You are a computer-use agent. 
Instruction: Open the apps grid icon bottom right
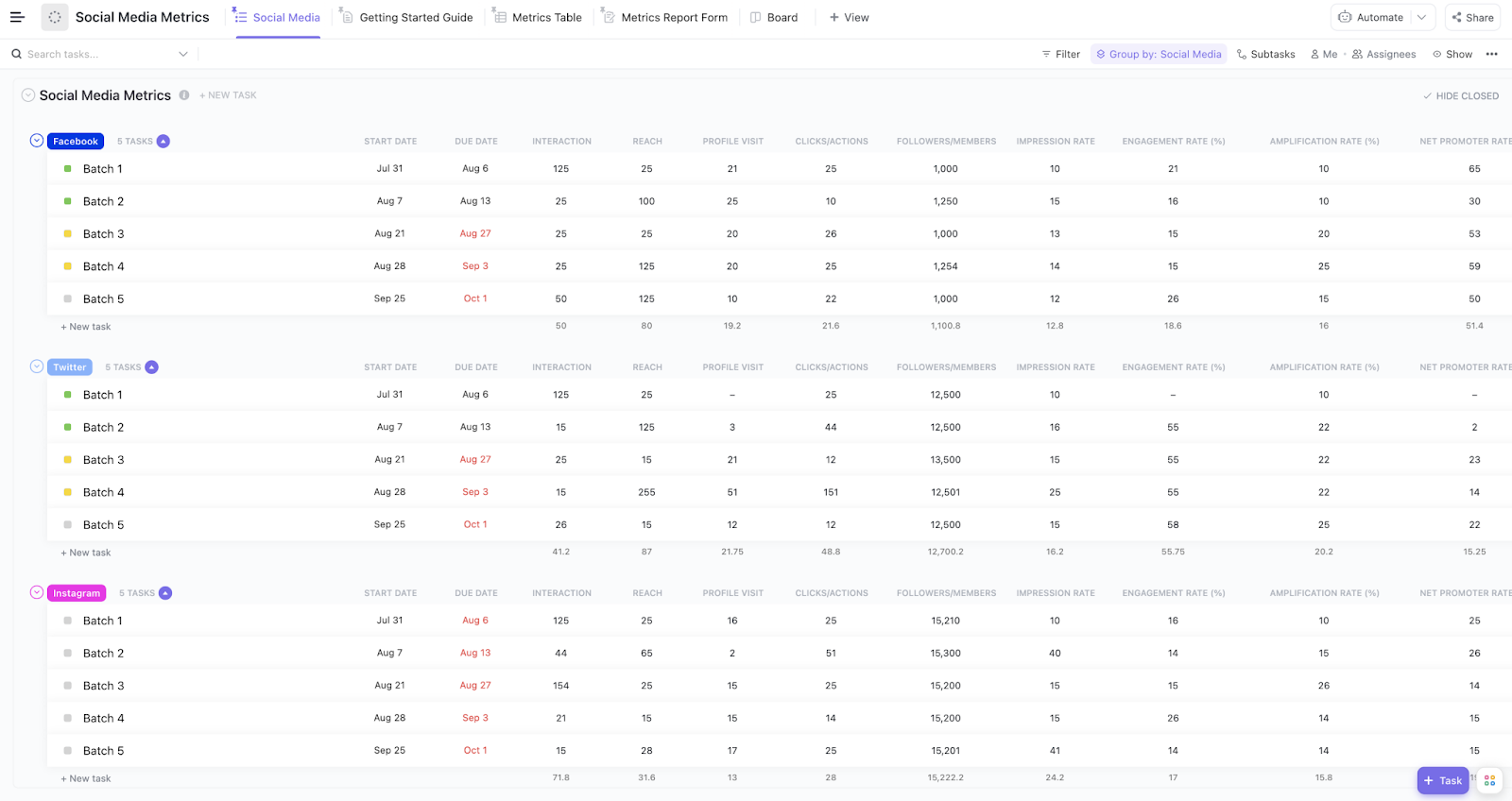(x=1489, y=780)
